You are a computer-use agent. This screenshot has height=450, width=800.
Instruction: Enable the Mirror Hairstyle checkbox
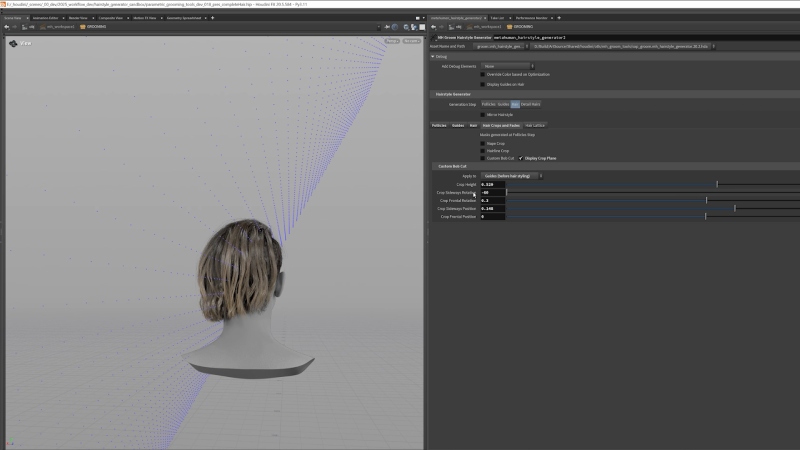[x=482, y=115]
